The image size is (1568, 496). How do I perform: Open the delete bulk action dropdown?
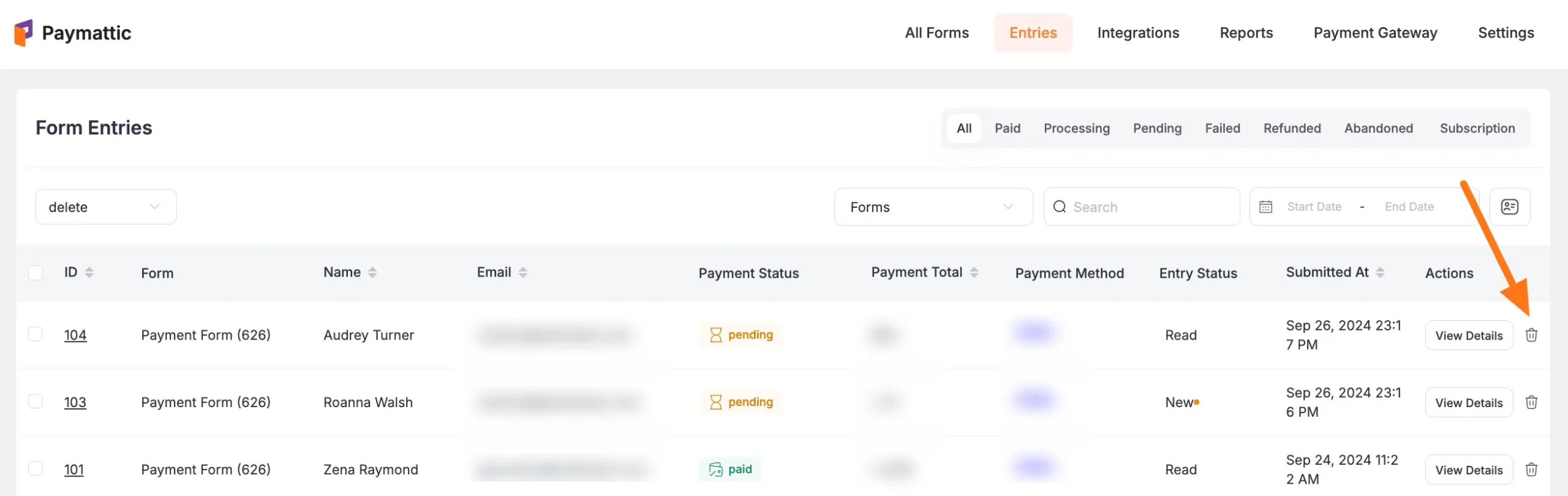(x=106, y=207)
